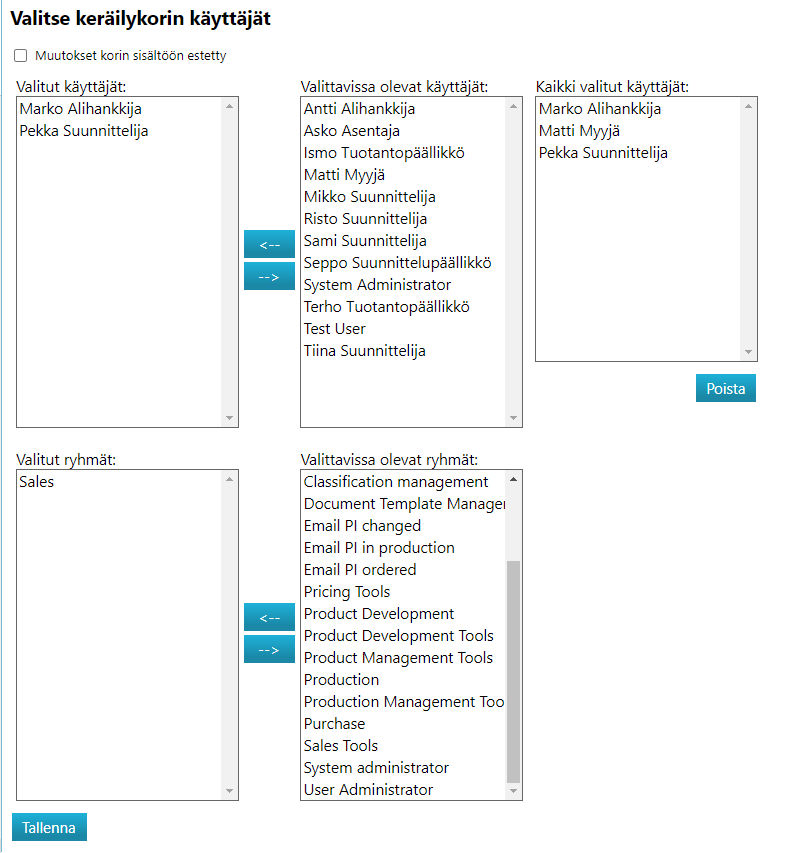Screen dimensions: 807x853
Task: Click the right arrow button for groups
Action: [269, 649]
